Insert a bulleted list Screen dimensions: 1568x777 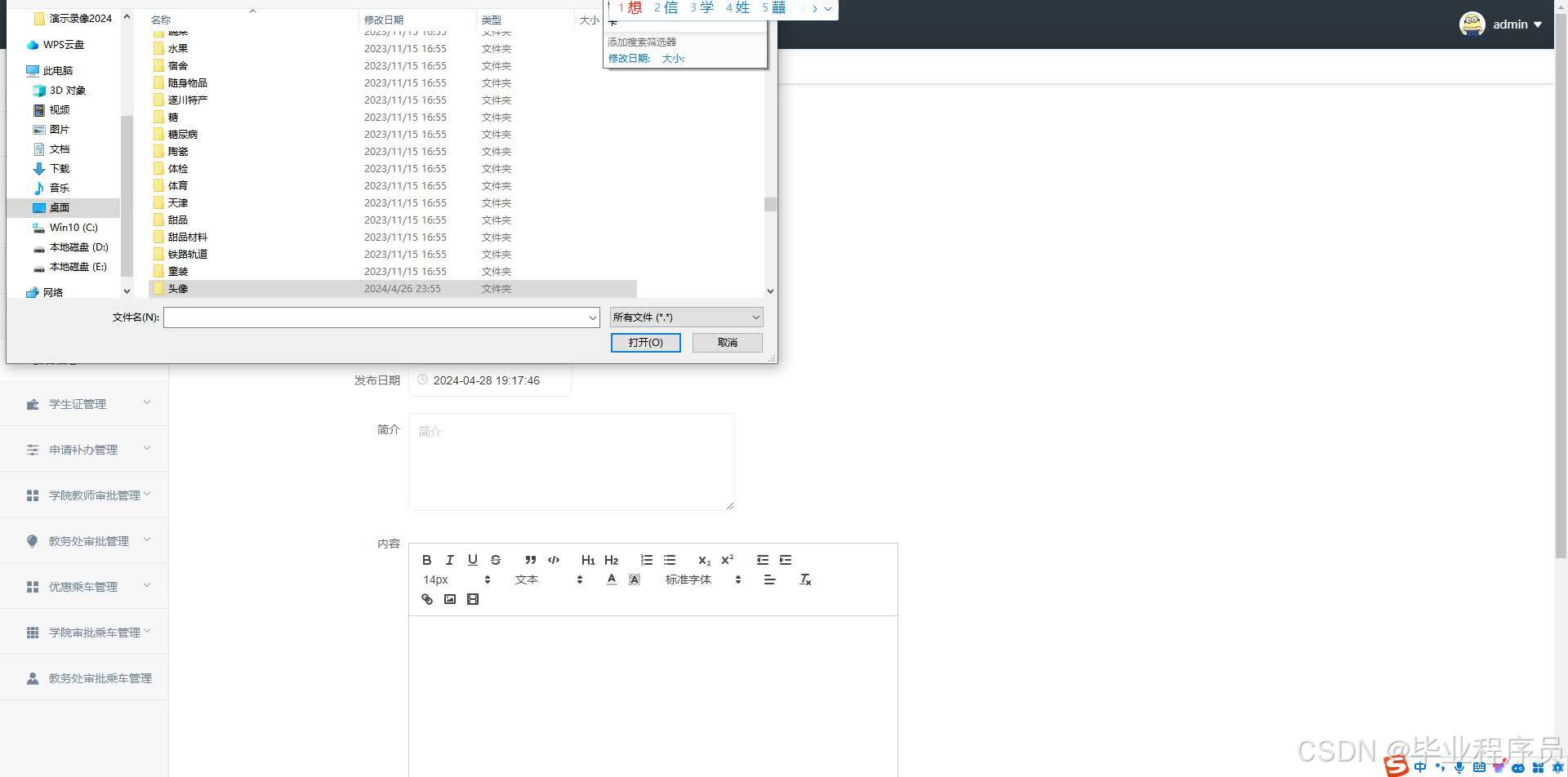[x=670, y=560]
